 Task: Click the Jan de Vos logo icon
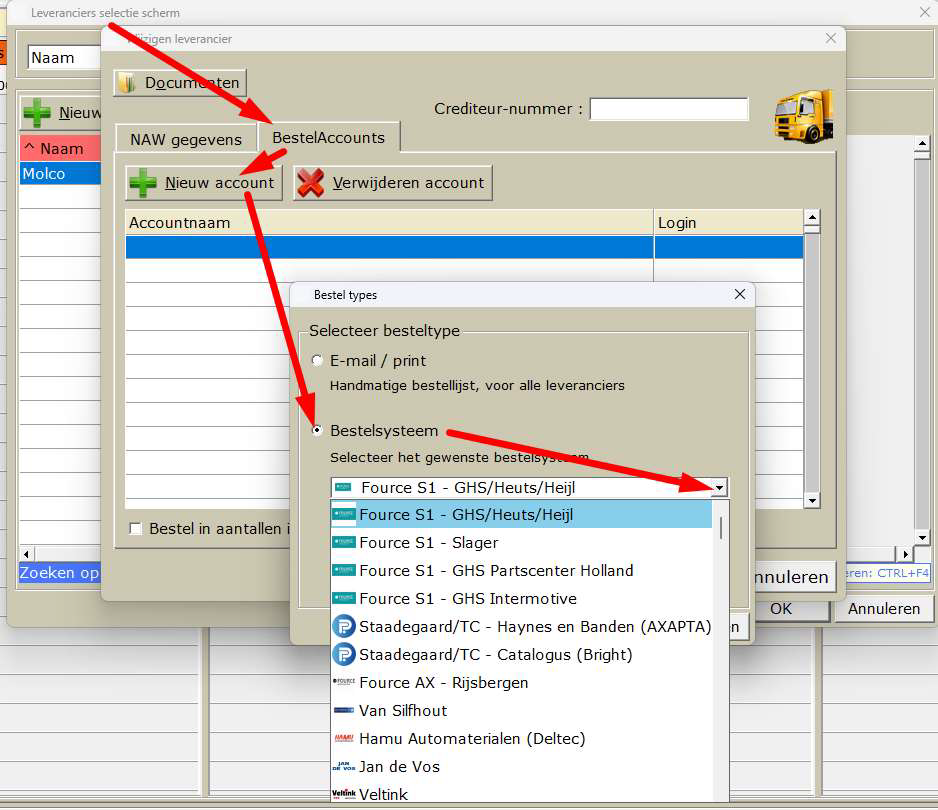(x=344, y=766)
